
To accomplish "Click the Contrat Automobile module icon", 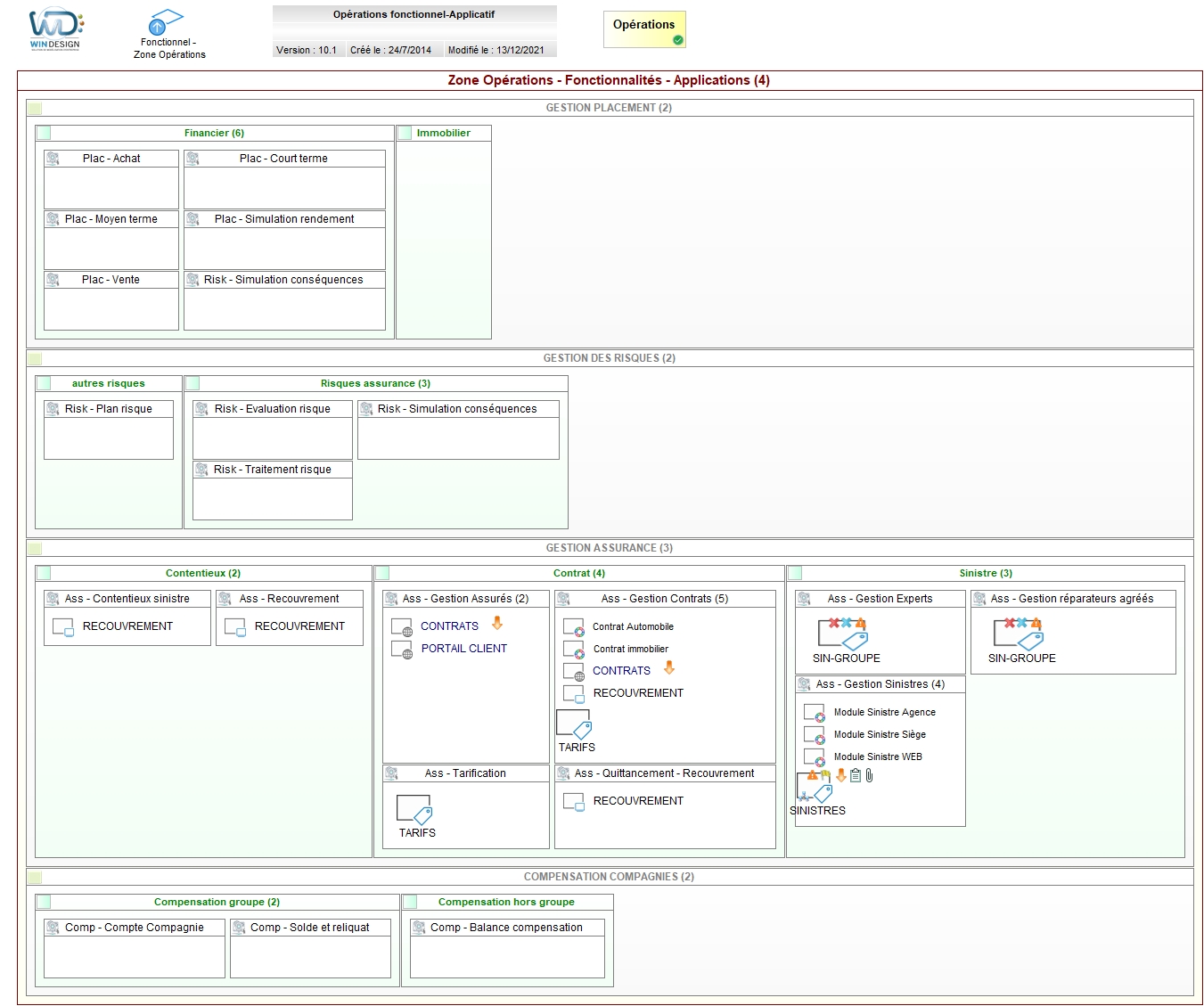I will click(574, 627).
